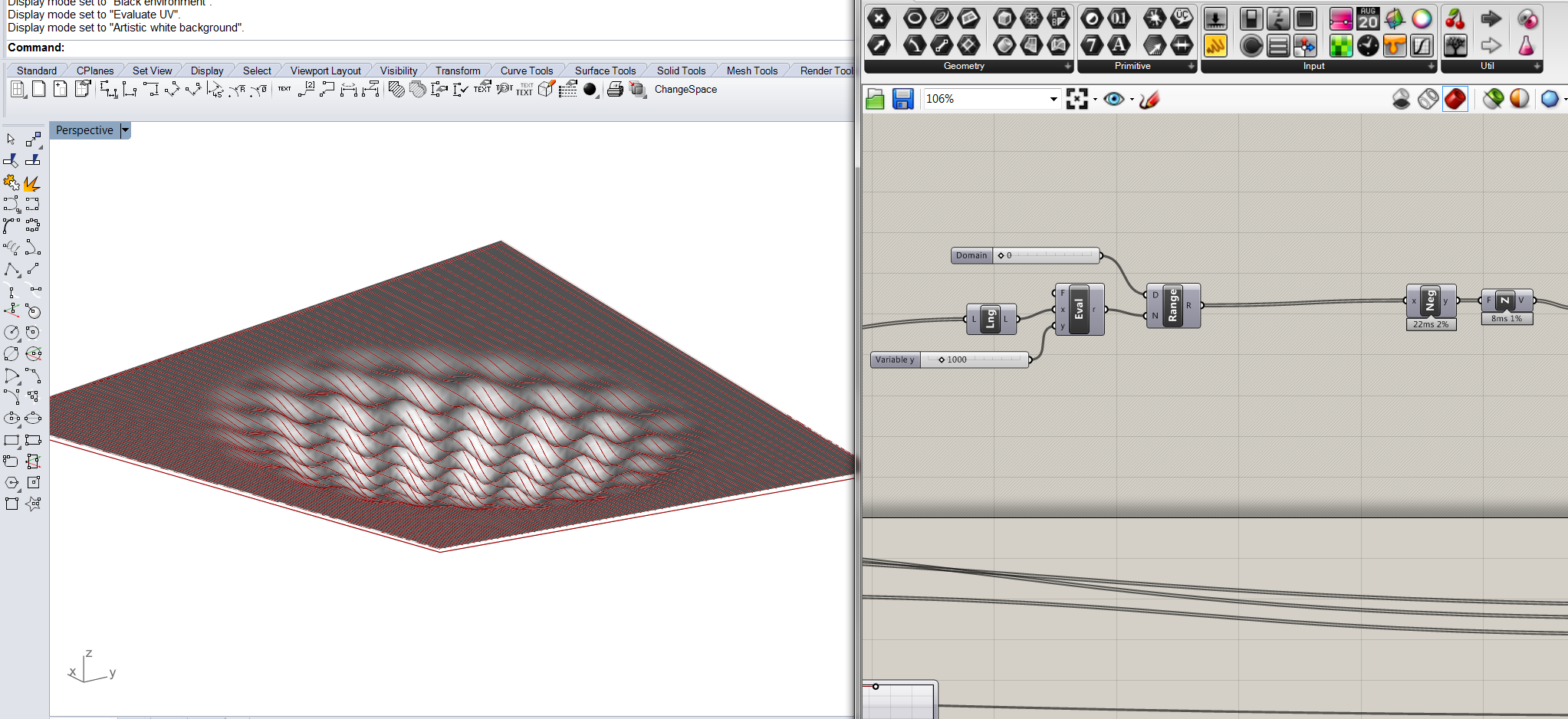The width and height of the screenshot is (1568, 719).
Task: Choose the Calendar 'AUG 20' input icon
Action: tap(1368, 18)
